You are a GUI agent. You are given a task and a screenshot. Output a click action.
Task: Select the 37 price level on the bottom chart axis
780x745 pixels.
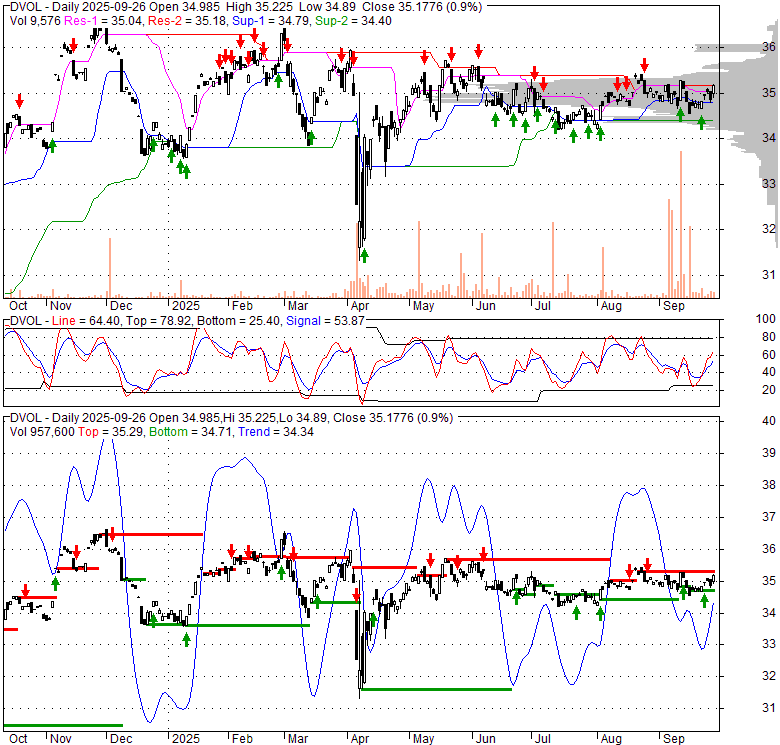click(769, 517)
